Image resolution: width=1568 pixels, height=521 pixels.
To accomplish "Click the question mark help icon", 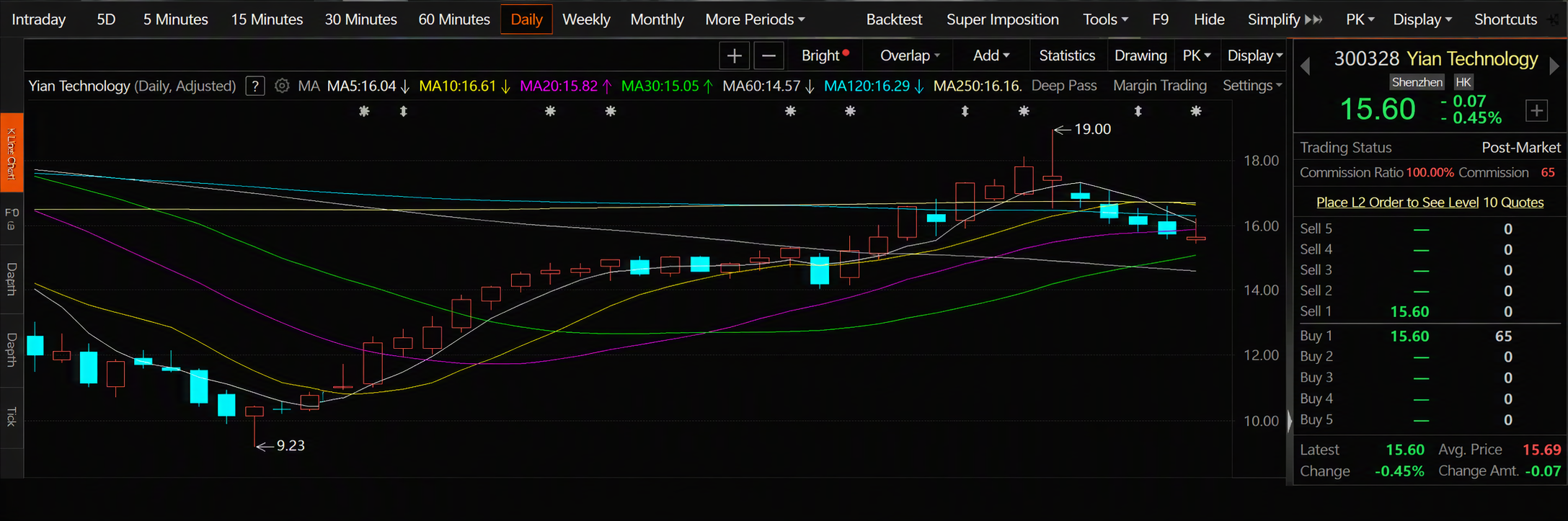I will pyautogui.click(x=254, y=86).
